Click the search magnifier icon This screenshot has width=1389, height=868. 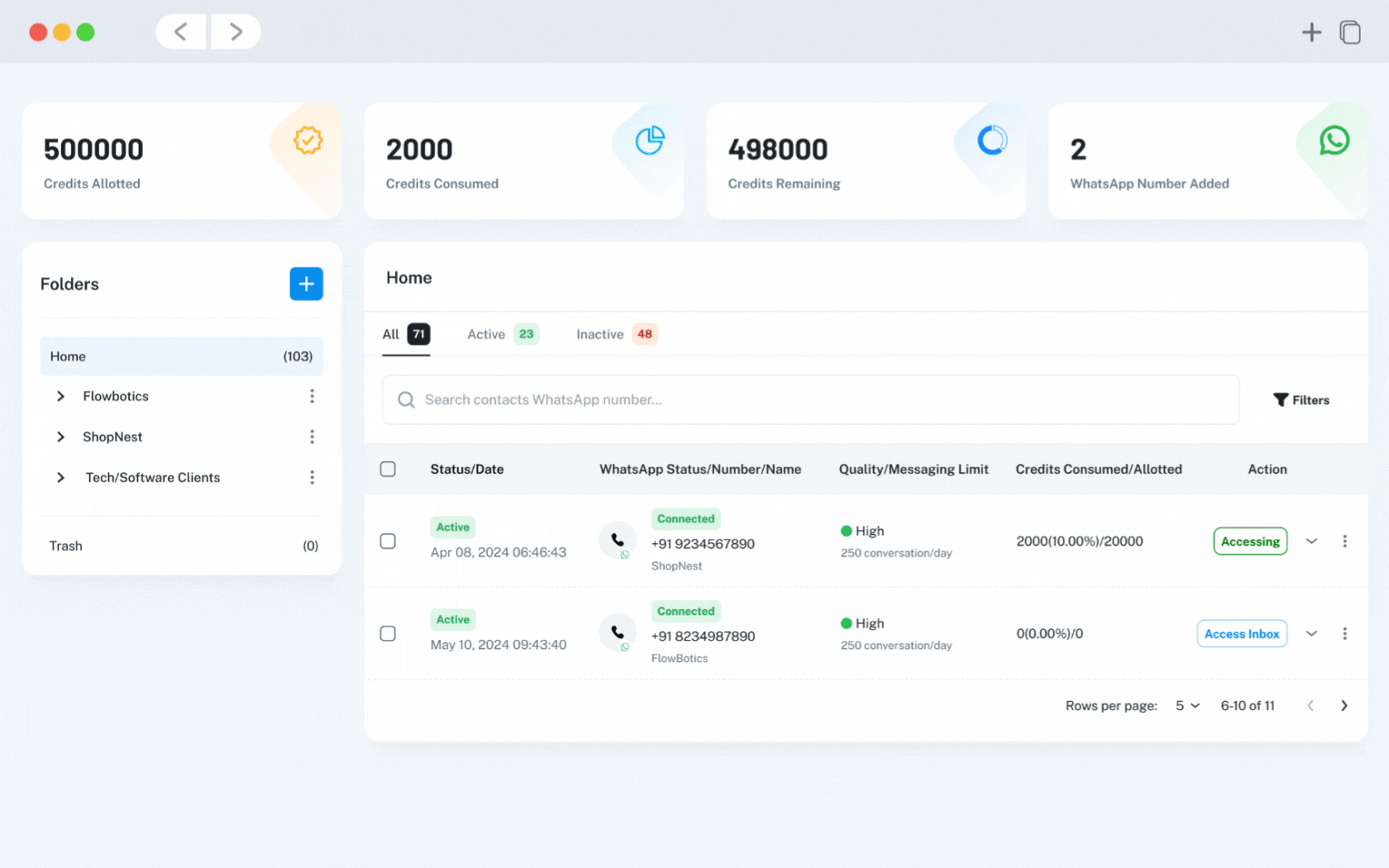click(x=406, y=399)
